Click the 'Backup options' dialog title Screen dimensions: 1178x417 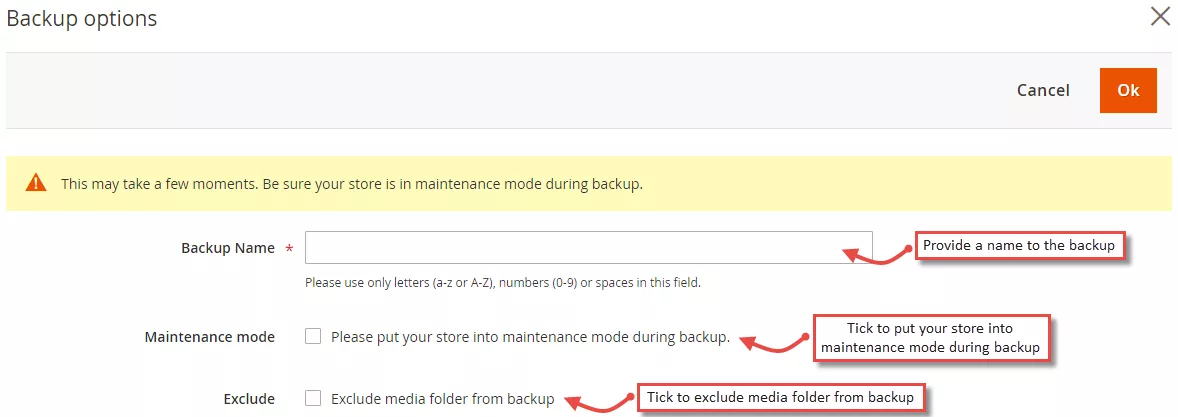pos(82,18)
